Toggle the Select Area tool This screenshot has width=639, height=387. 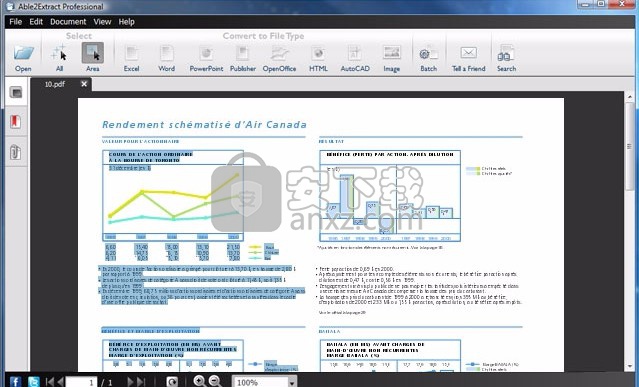93,57
